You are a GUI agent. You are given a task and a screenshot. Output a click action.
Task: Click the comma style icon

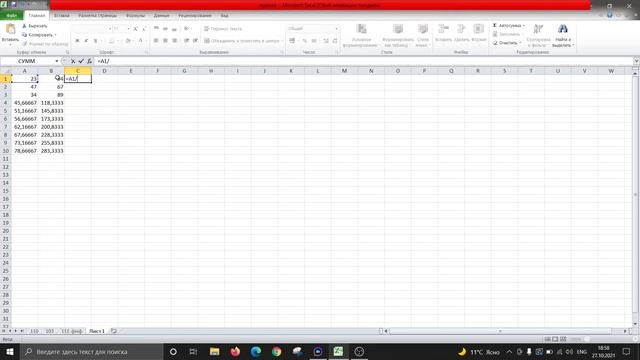[314, 41]
